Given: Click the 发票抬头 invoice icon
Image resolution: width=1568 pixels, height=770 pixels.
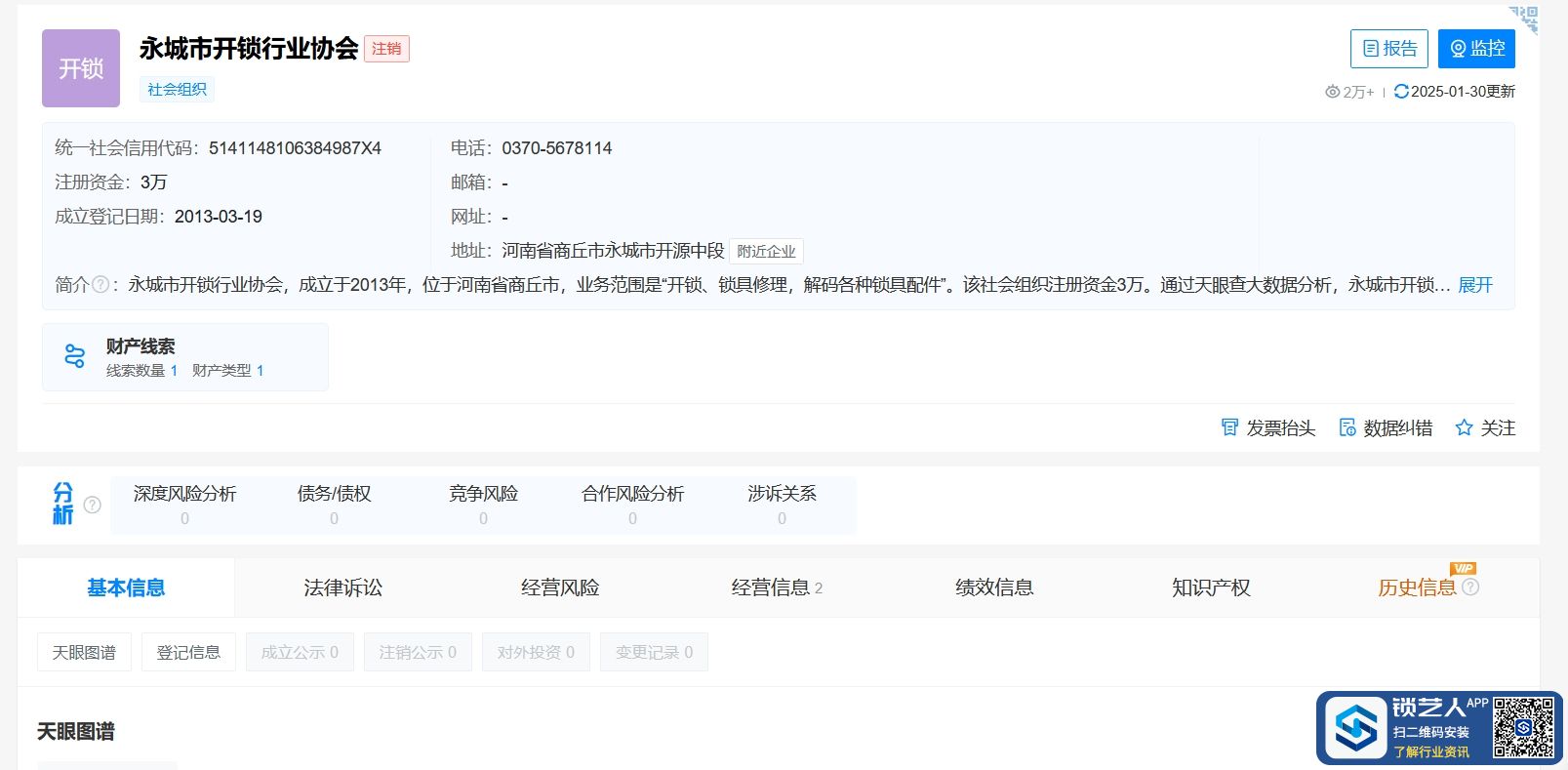Looking at the screenshot, I should pyautogui.click(x=1229, y=427).
